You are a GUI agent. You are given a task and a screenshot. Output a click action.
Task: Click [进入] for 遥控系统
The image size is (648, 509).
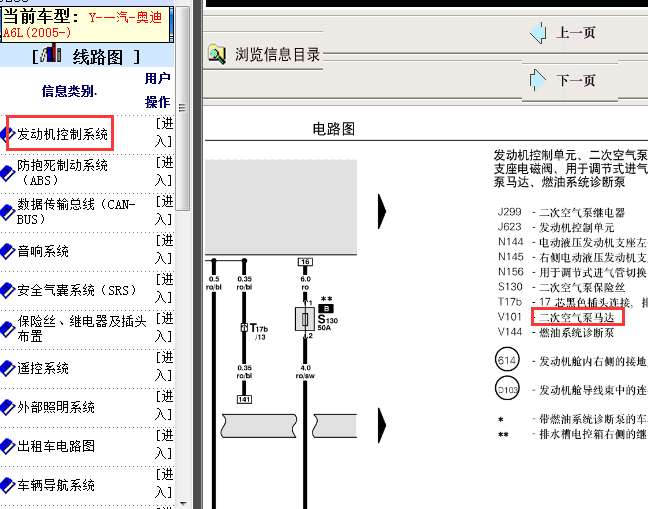(164, 366)
